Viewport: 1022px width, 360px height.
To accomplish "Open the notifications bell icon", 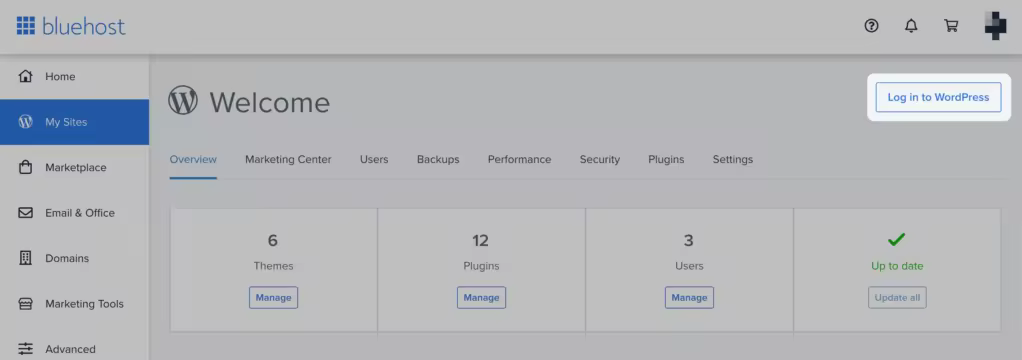I will 911,26.
